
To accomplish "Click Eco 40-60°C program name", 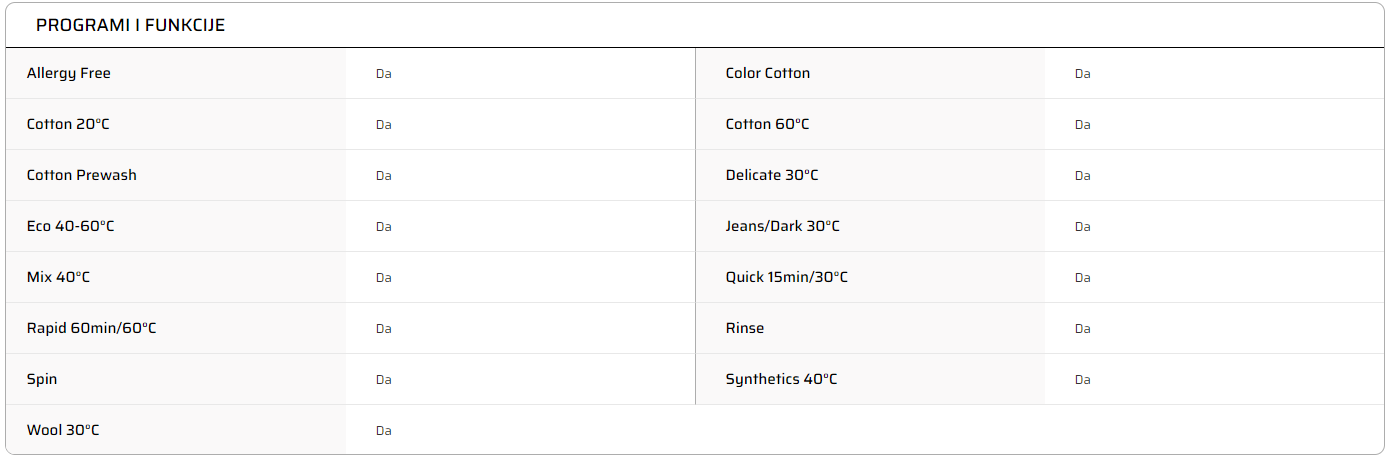I will pos(71,226).
